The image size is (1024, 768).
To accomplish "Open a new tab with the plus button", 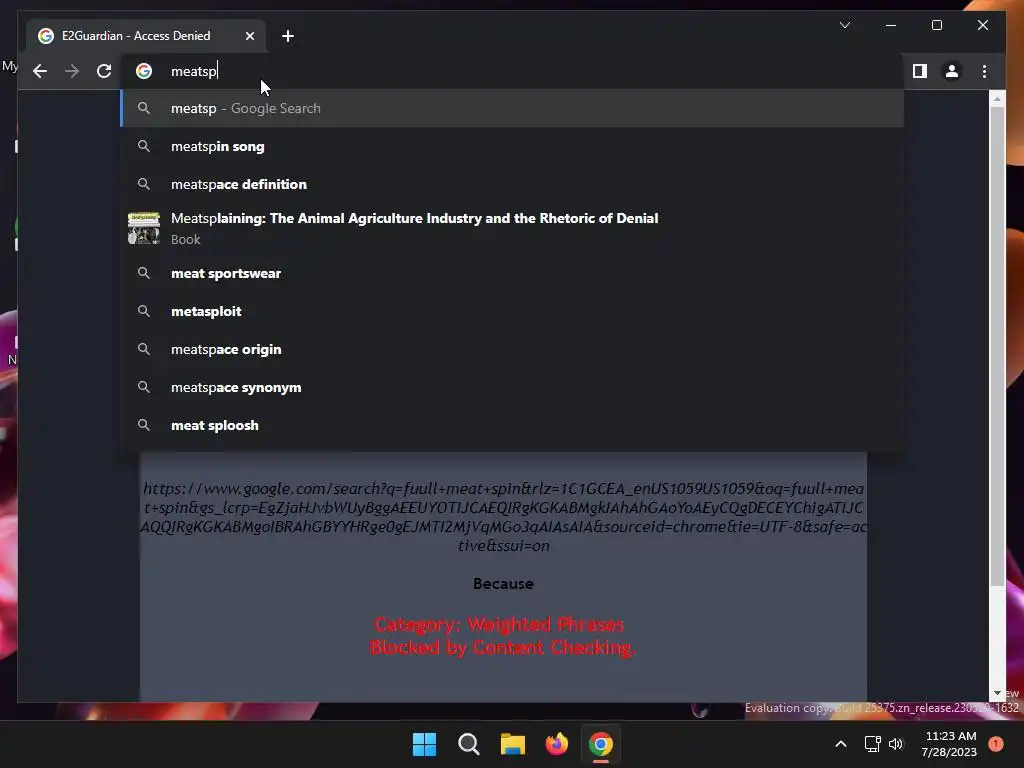I will 287,36.
